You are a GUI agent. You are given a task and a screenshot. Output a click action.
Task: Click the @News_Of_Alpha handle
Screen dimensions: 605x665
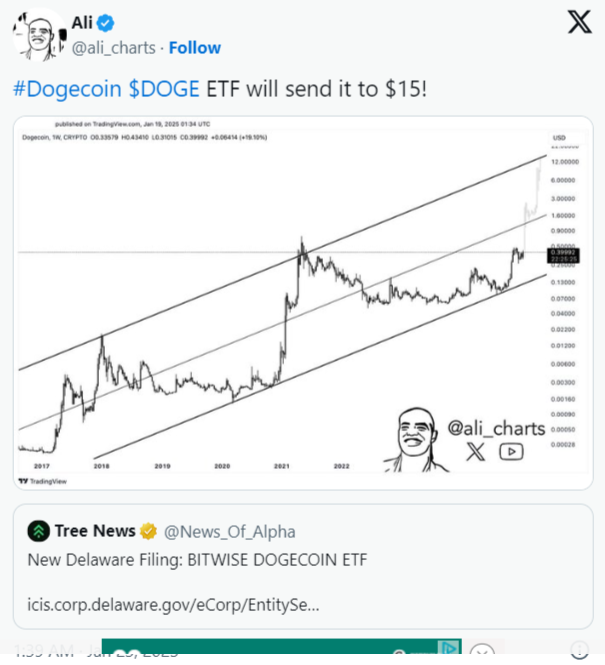[229, 532]
